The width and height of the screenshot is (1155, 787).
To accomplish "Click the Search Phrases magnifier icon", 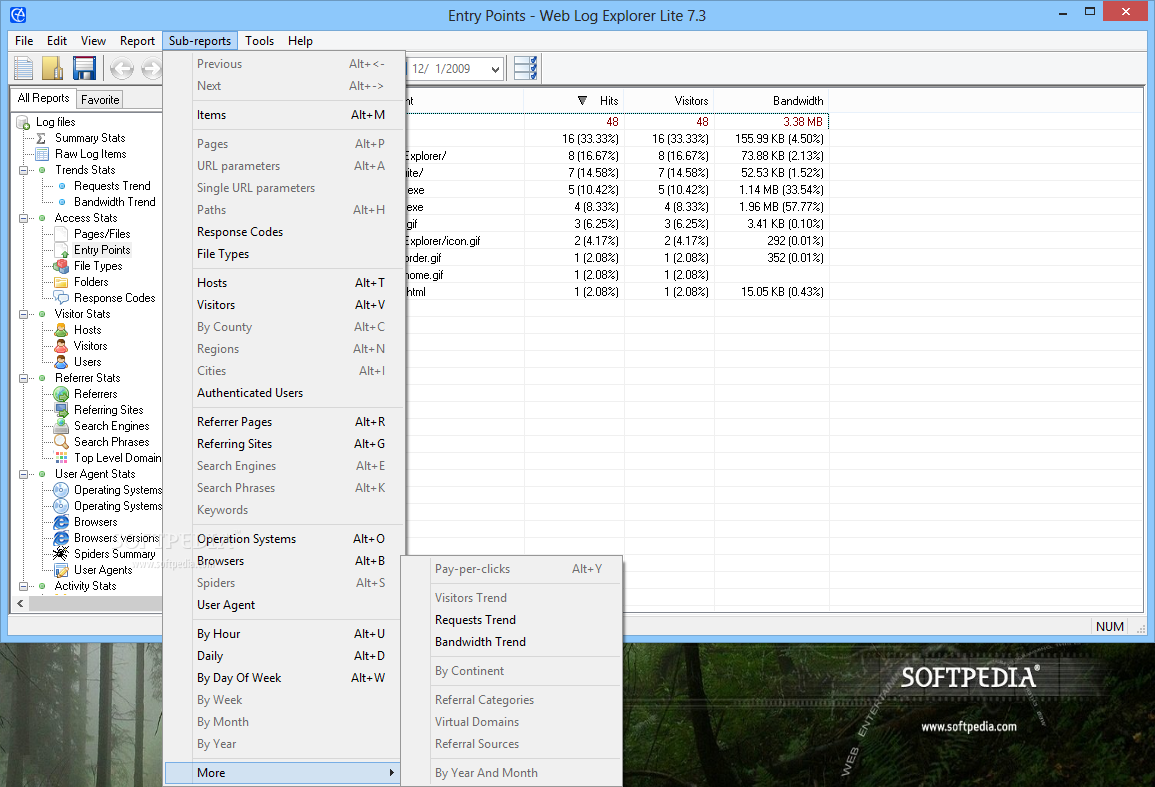I will (62, 442).
